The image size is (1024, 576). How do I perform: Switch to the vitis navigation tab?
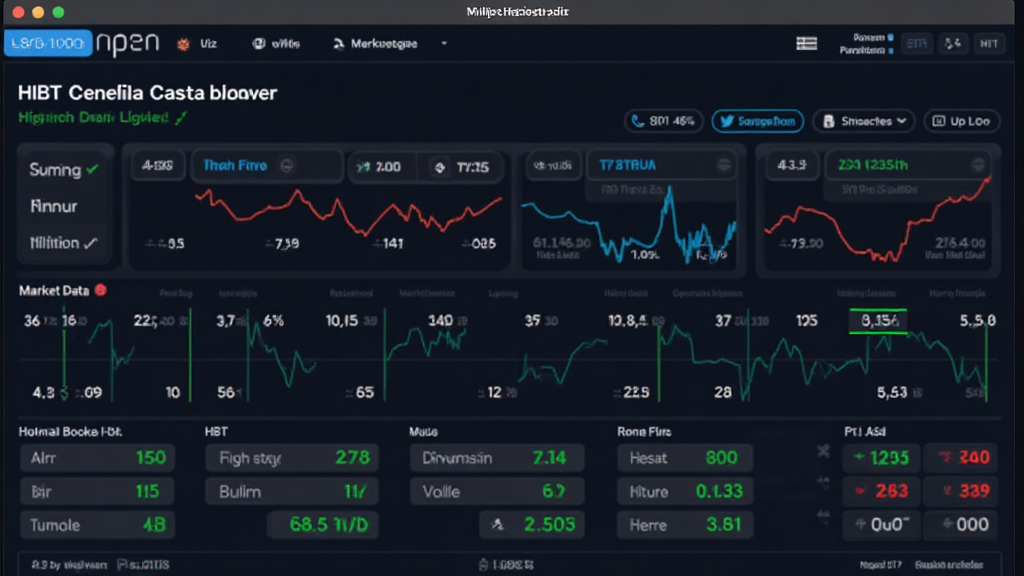[276, 44]
